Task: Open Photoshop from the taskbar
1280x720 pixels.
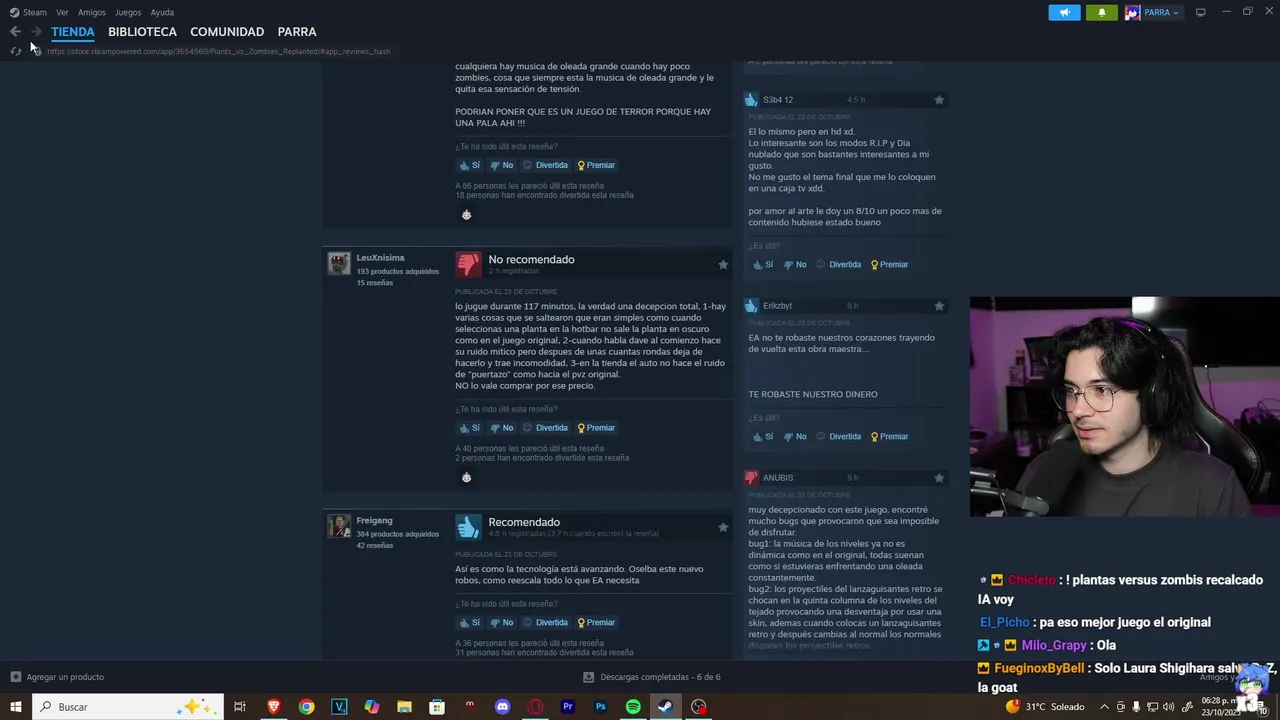Action: click(600, 707)
